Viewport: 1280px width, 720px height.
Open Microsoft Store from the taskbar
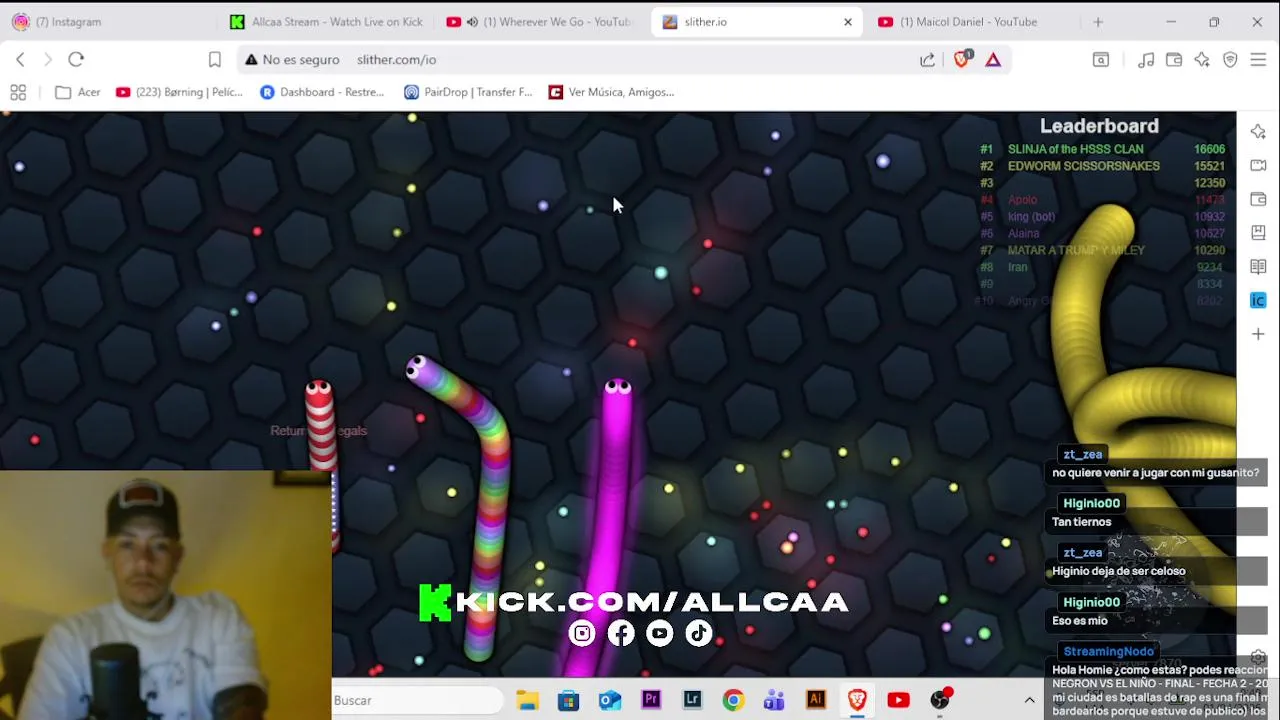(x=568, y=700)
